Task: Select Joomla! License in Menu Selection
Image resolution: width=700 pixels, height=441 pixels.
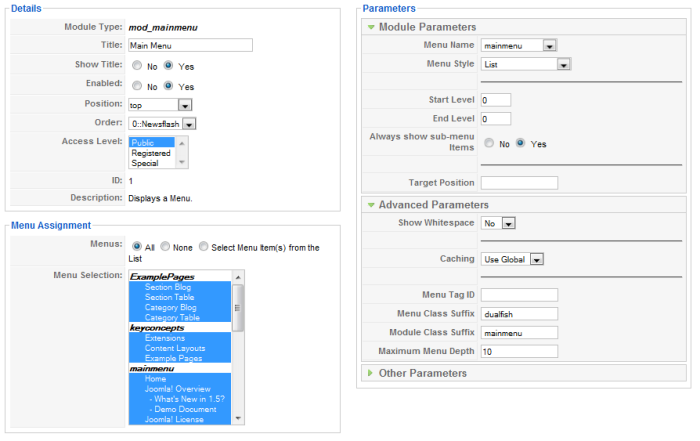Action: tap(180, 419)
